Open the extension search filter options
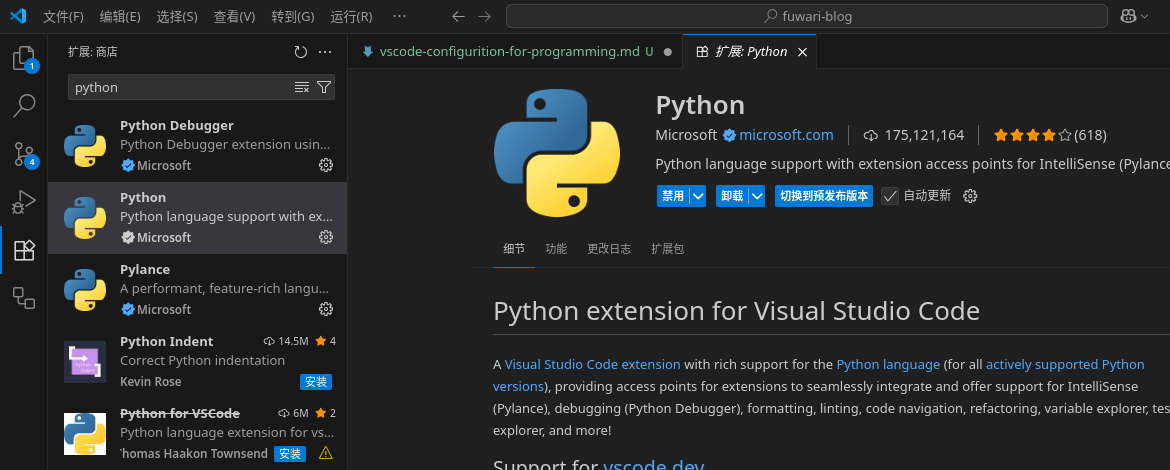This screenshot has height=470, width=1170. (x=324, y=87)
